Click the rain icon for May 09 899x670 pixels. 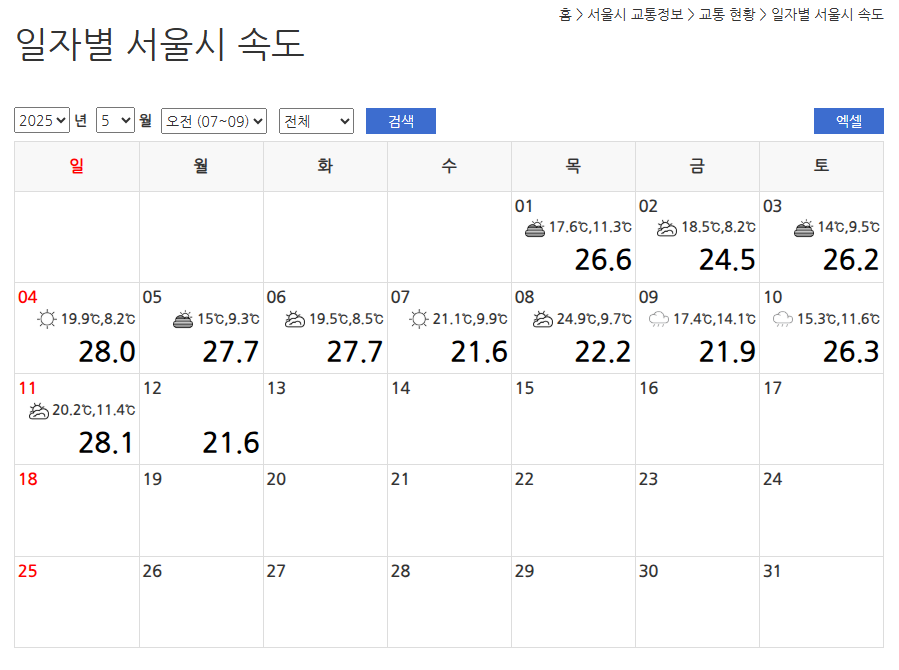click(x=659, y=319)
